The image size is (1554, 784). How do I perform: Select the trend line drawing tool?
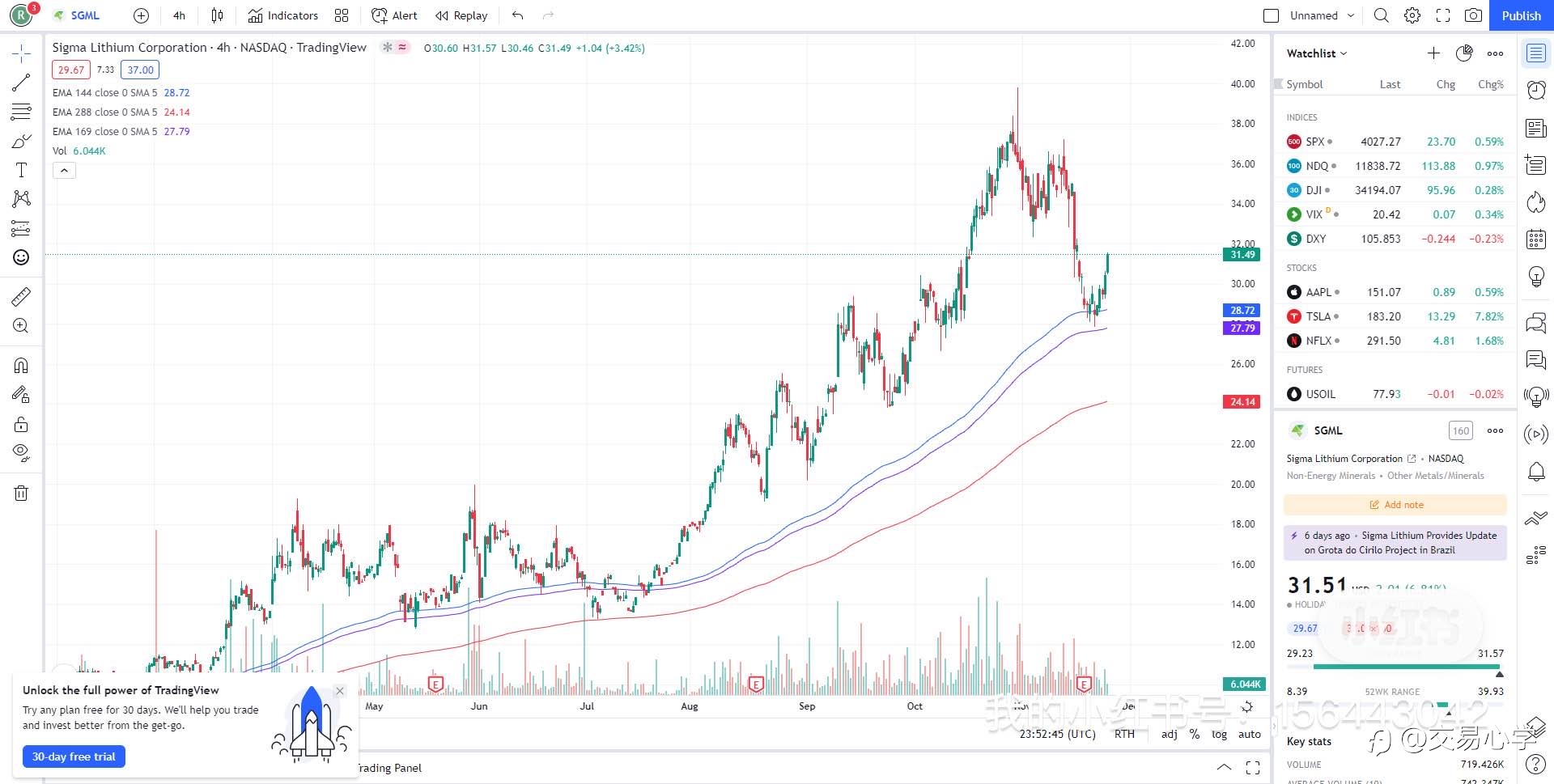click(21, 83)
